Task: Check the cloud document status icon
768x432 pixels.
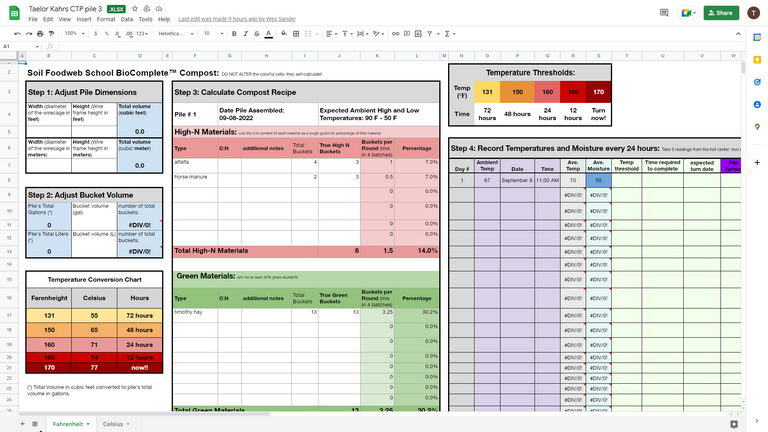Action: point(159,9)
